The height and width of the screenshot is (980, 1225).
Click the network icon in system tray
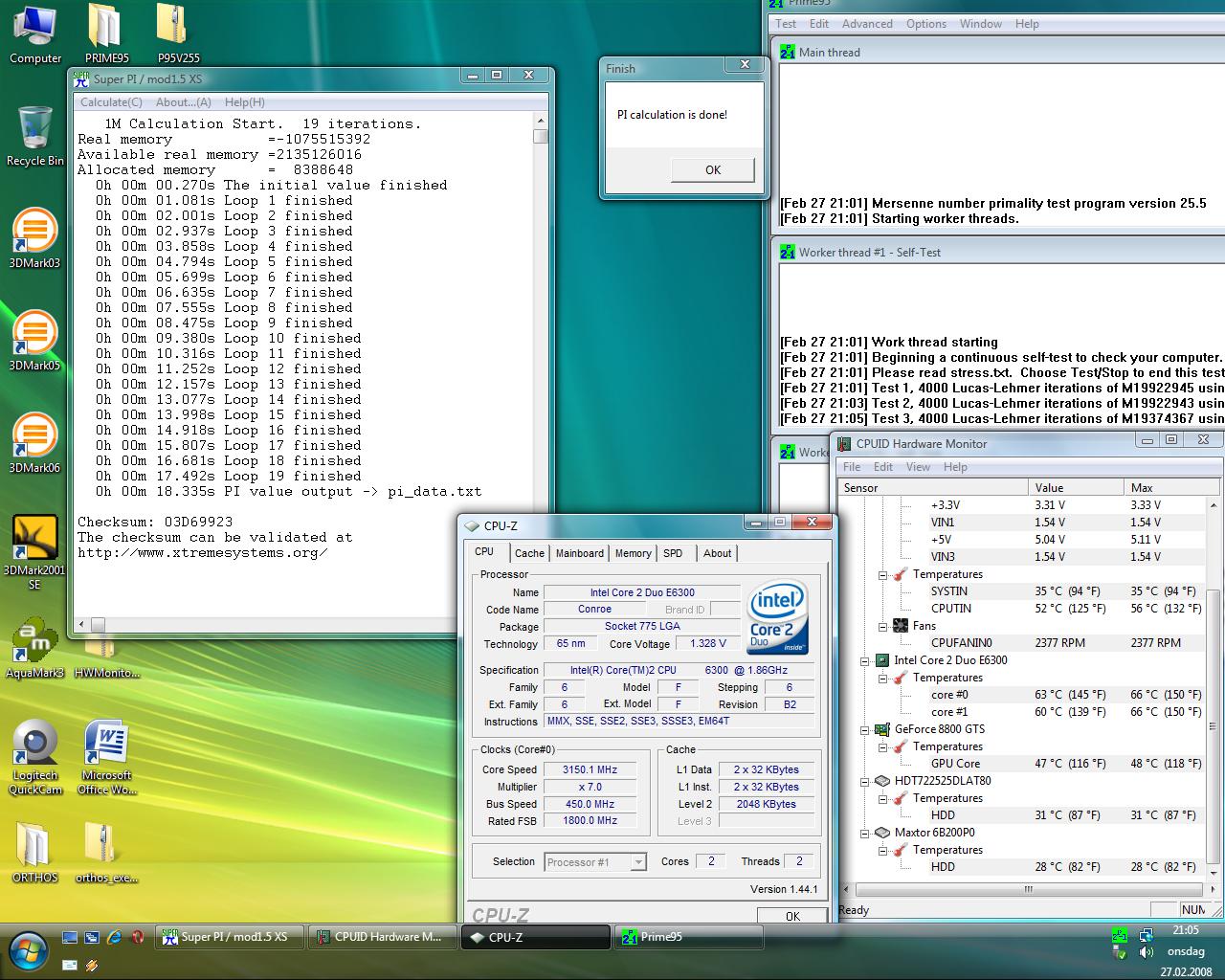(1147, 935)
